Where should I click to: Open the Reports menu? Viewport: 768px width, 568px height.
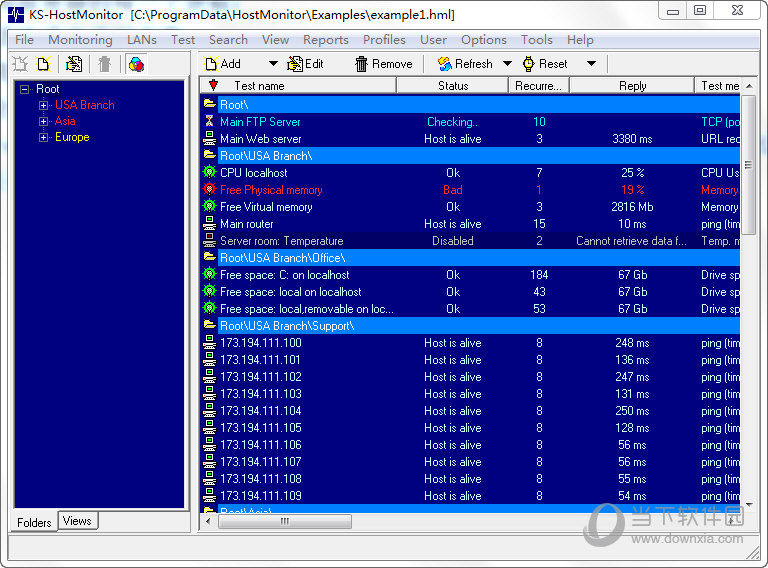(x=326, y=40)
